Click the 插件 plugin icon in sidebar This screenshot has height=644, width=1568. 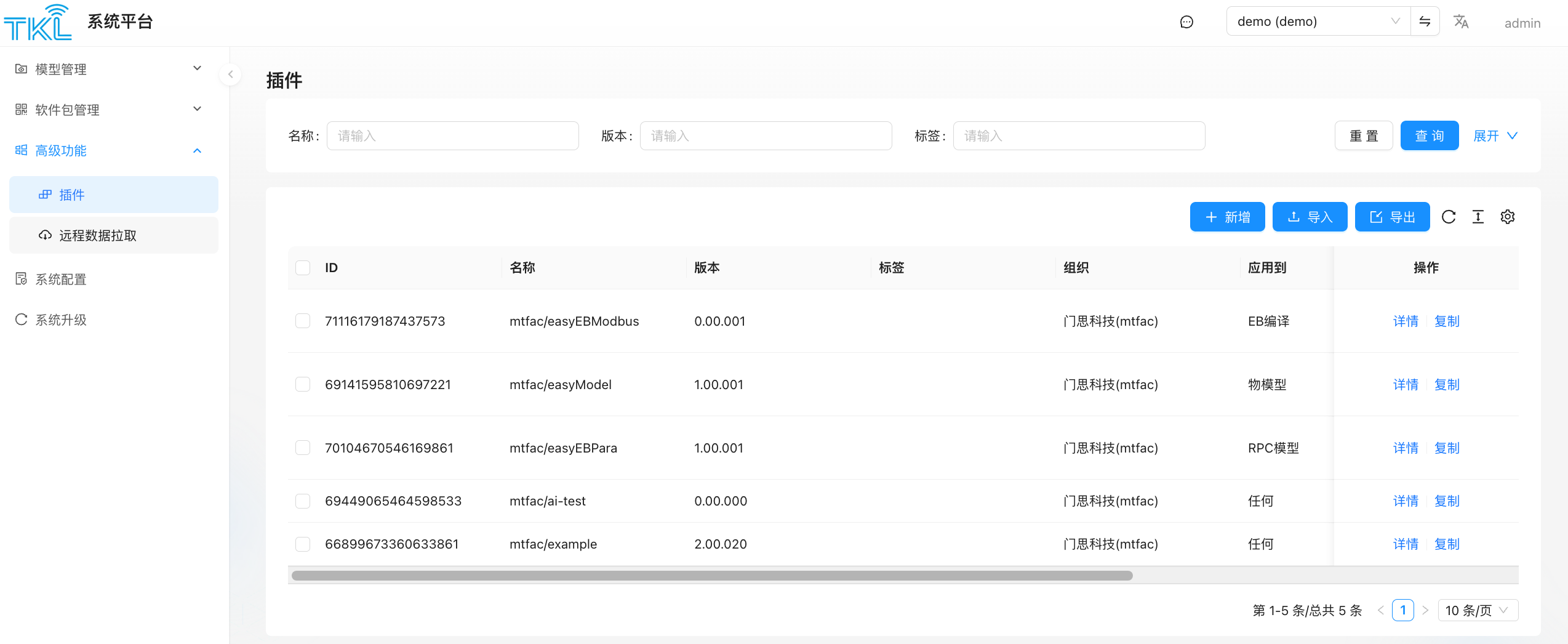pyautogui.click(x=45, y=195)
